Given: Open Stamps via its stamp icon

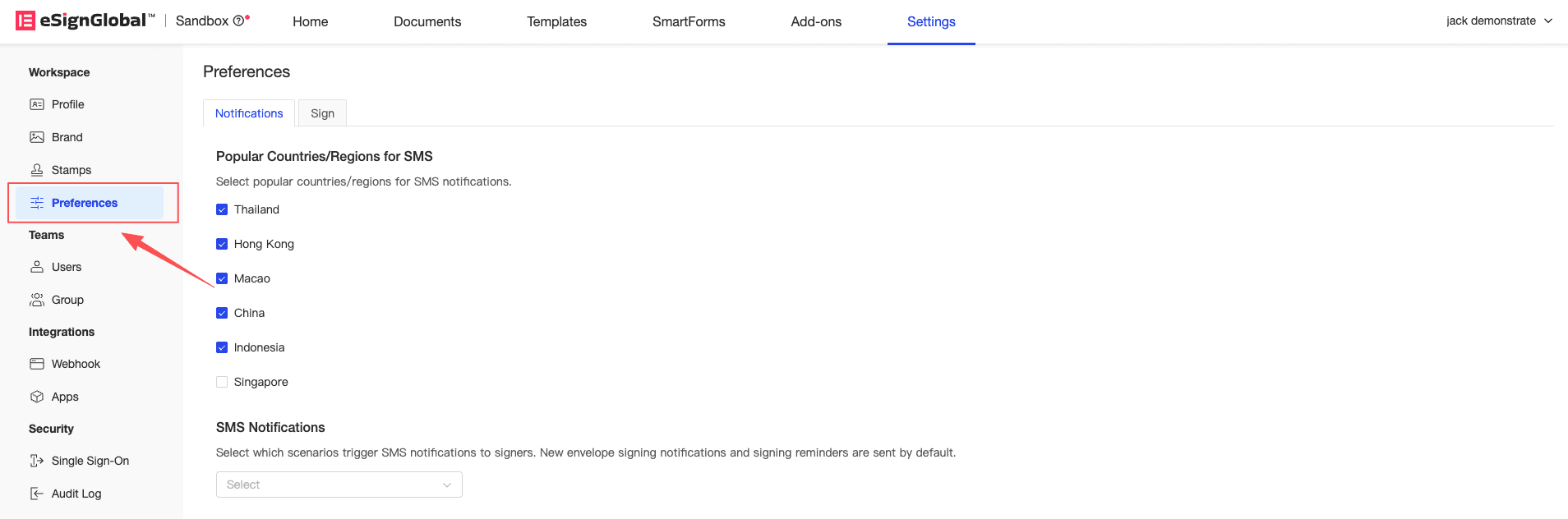Looking at the screenshot, I should pos(37,170).
